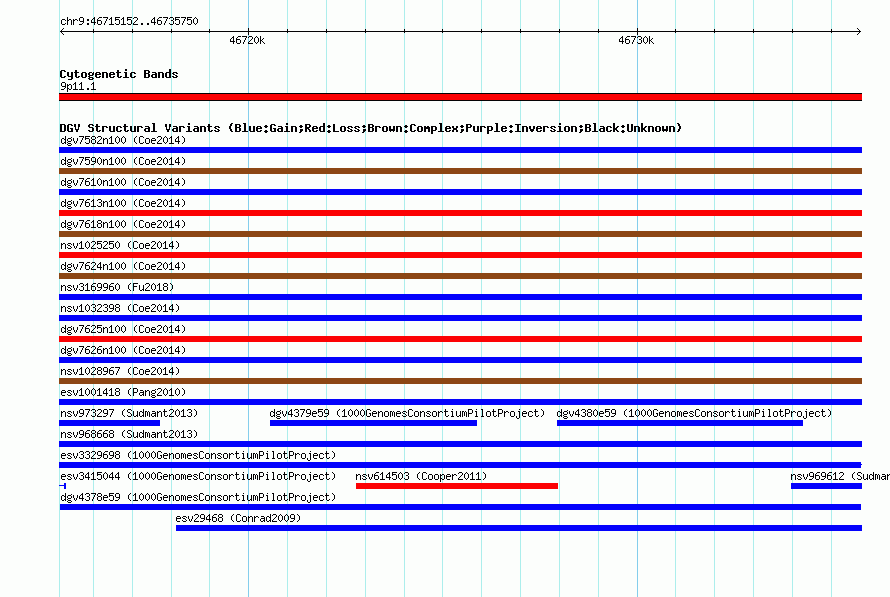Click the blue bar under esv3329698
The image size is (890, 597).
click(460, 465)
